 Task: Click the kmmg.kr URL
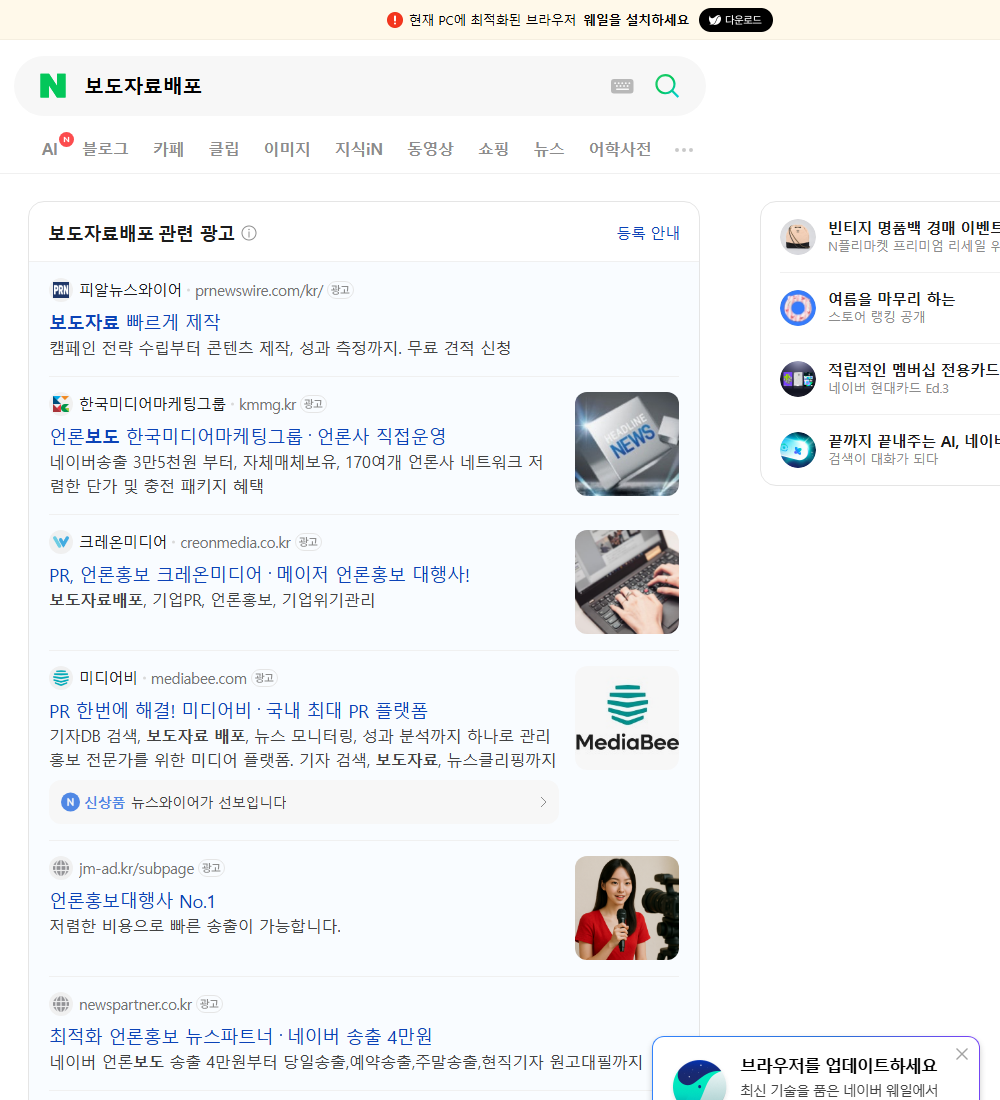pyautogui.click(x=267, y=405)
